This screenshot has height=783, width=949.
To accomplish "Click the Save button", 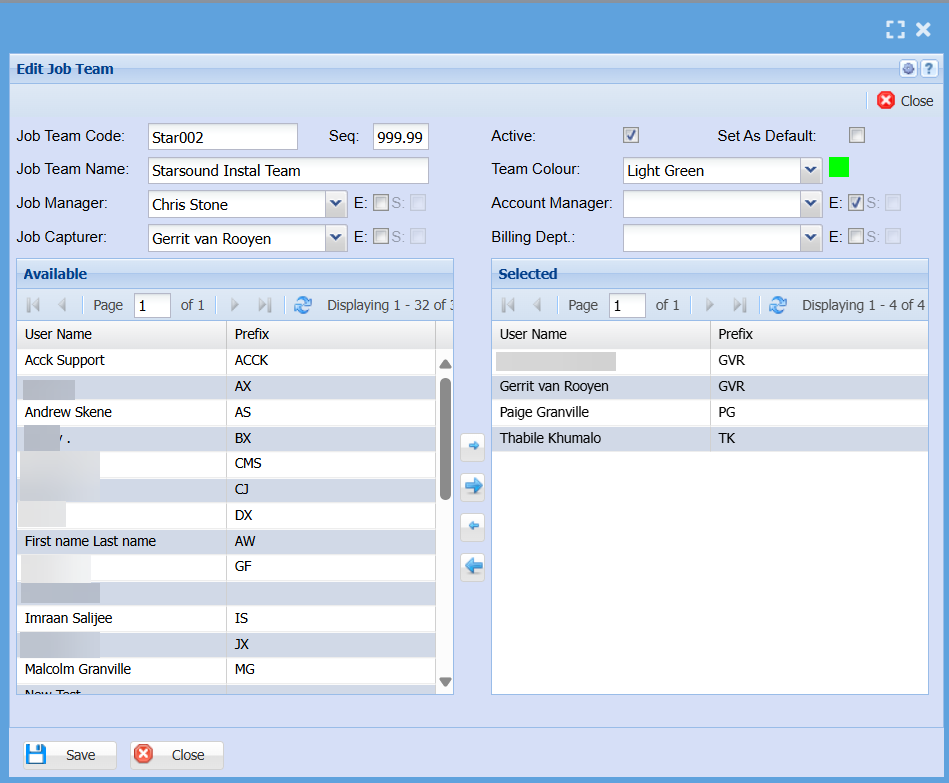I will click(69, 755).
